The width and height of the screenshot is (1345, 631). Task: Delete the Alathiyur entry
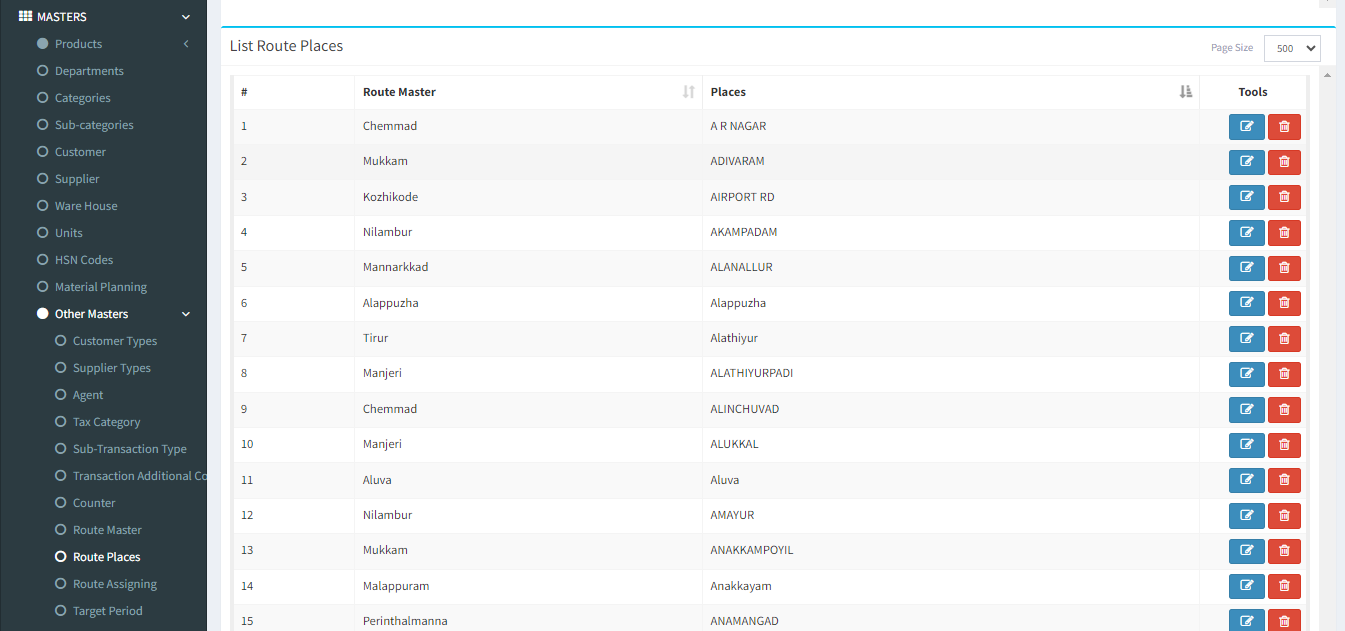pyautogui.click(x=1284, y=339)
